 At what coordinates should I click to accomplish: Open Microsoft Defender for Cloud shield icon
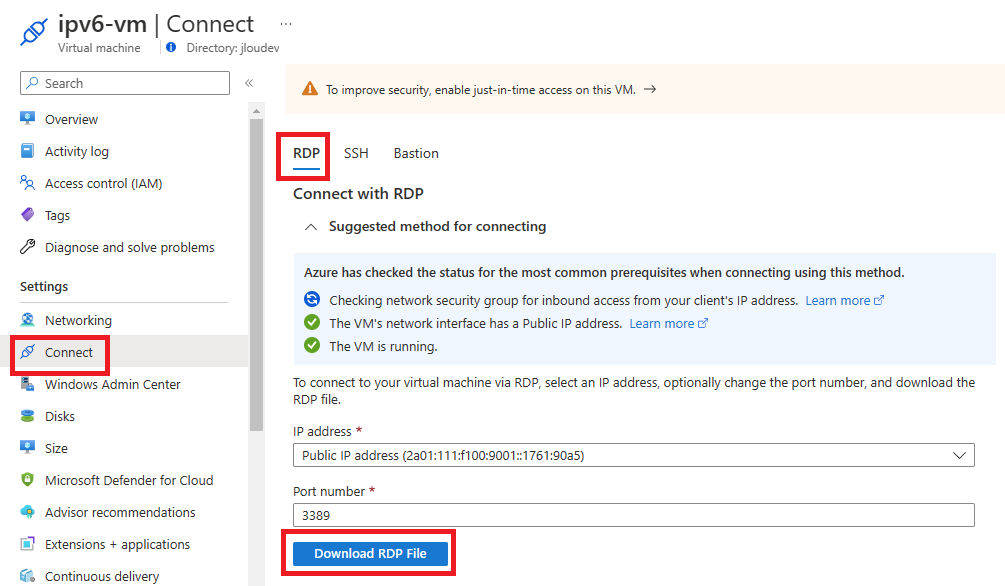pyautogui.click(x=28, y=480)
